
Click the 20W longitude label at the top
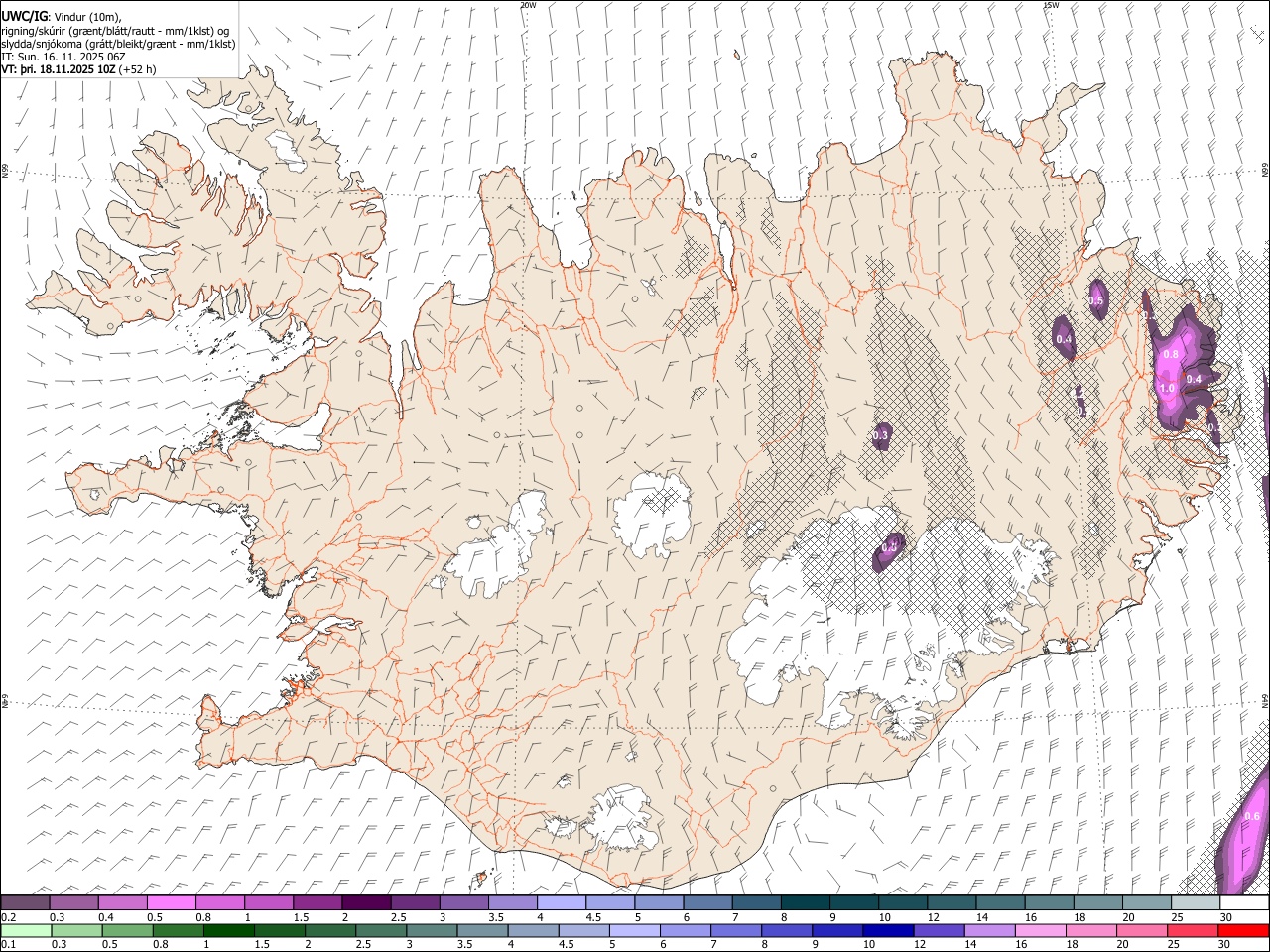(528, 5)
